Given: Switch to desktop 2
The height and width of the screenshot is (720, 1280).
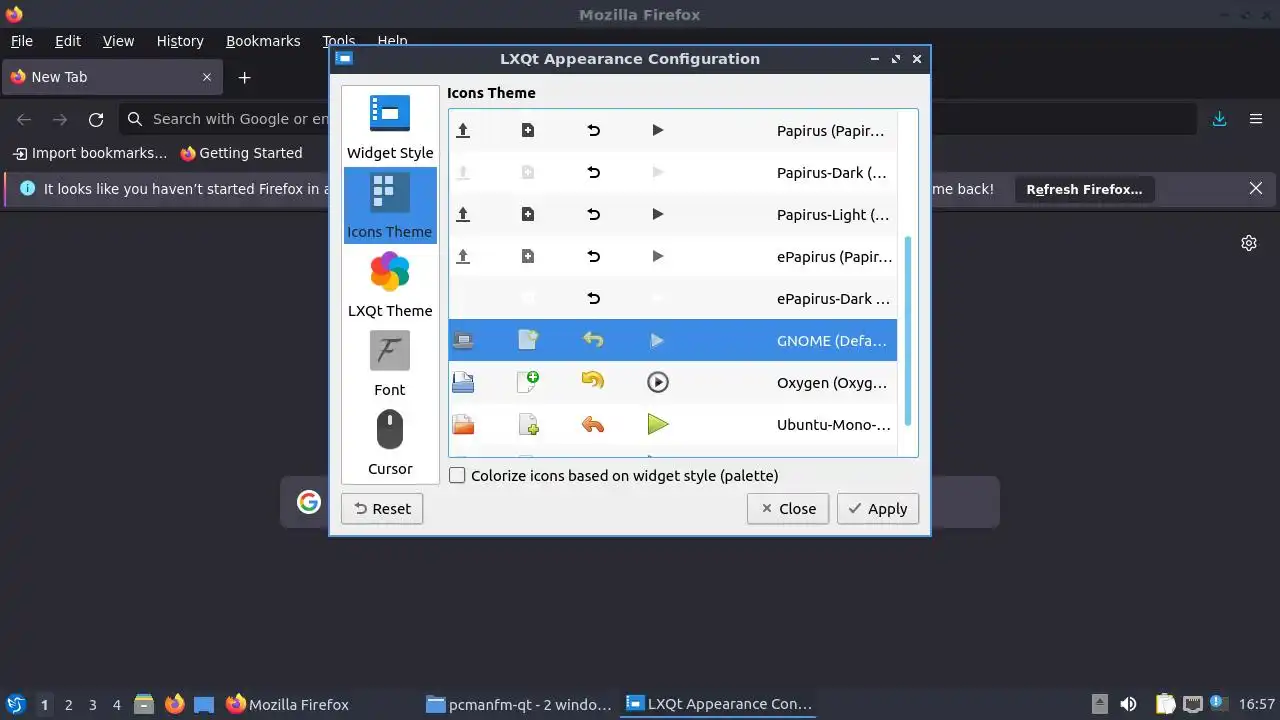Looking at the screenshot, I should 68,705.
